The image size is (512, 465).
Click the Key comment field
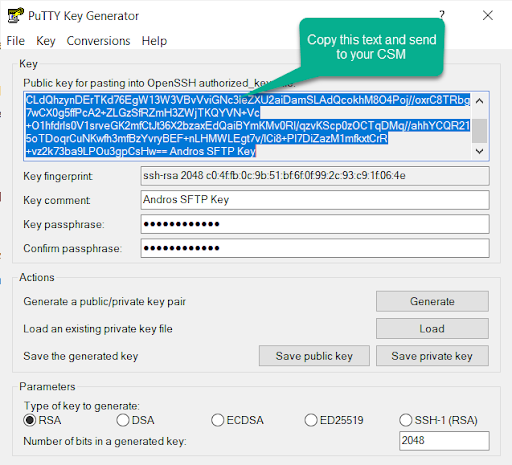[315, 200]
